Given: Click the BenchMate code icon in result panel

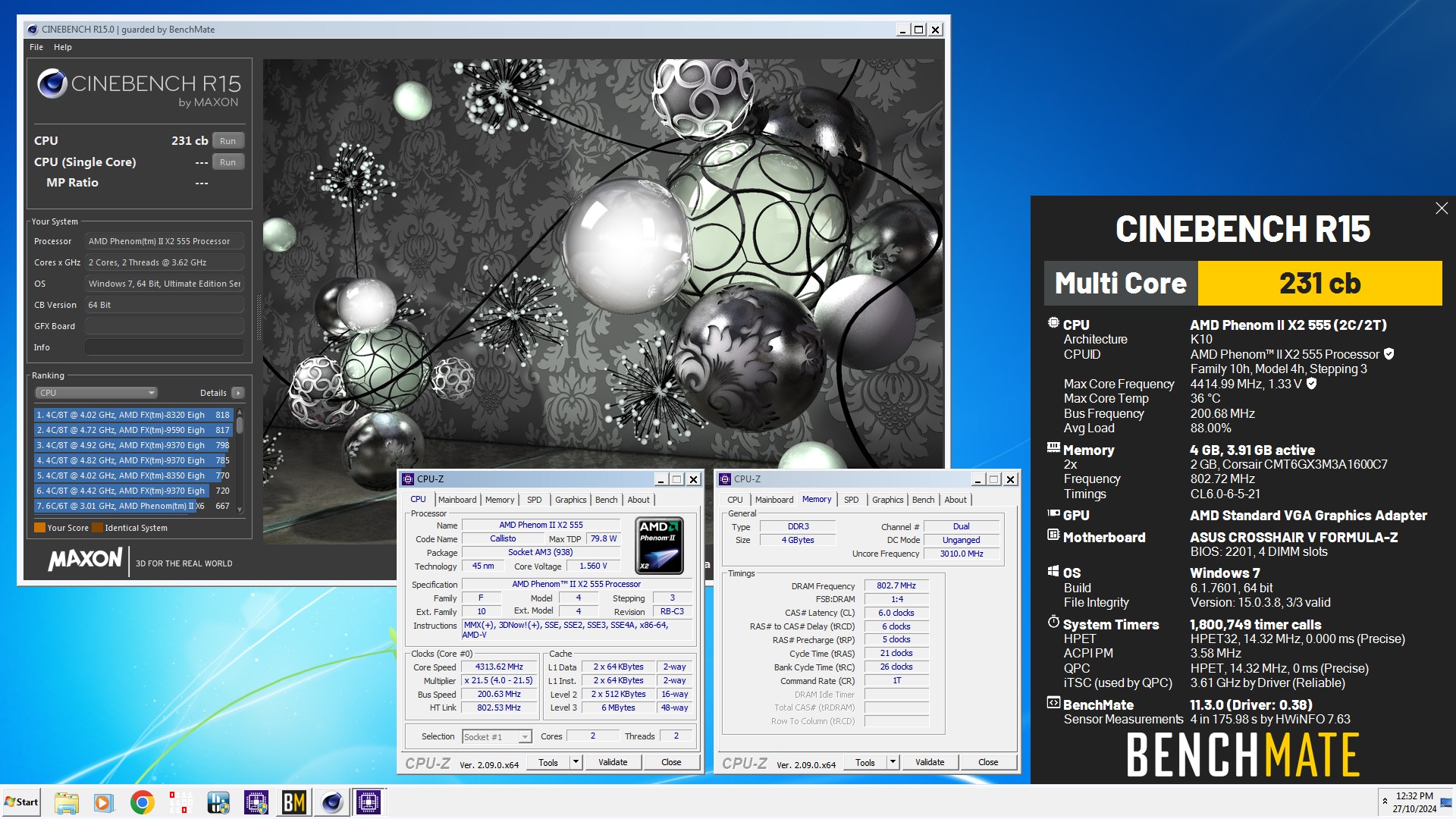Looking at the screenshot, I should click(x=1053, y=703).
